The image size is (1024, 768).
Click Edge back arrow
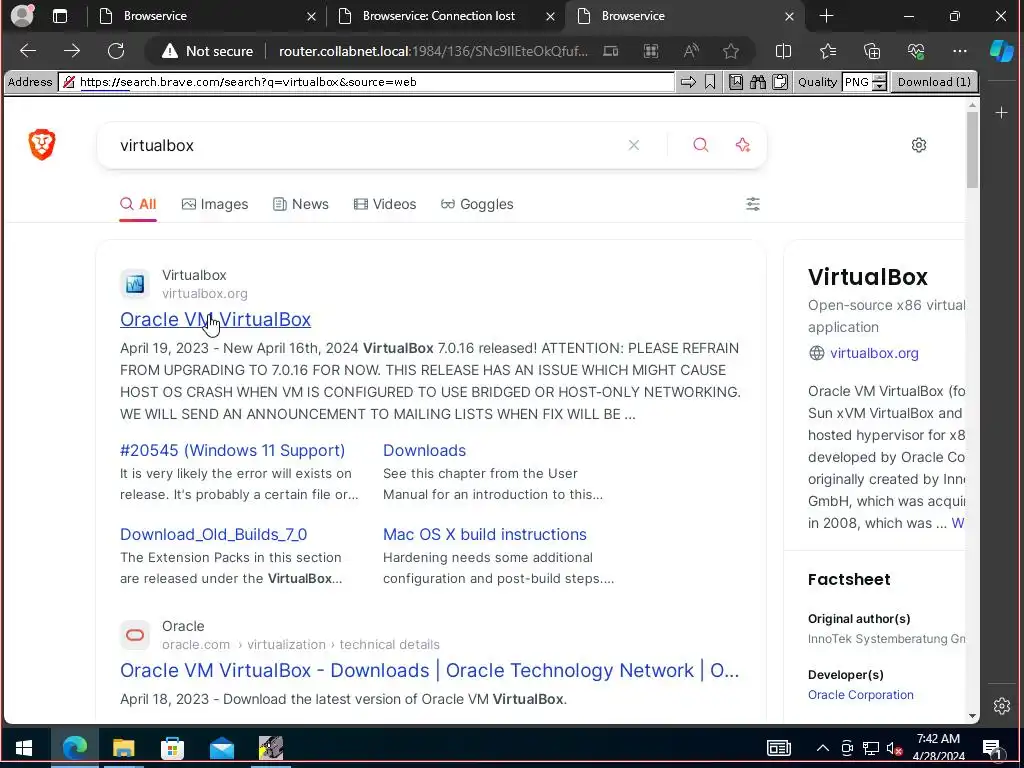click(28, 51)
